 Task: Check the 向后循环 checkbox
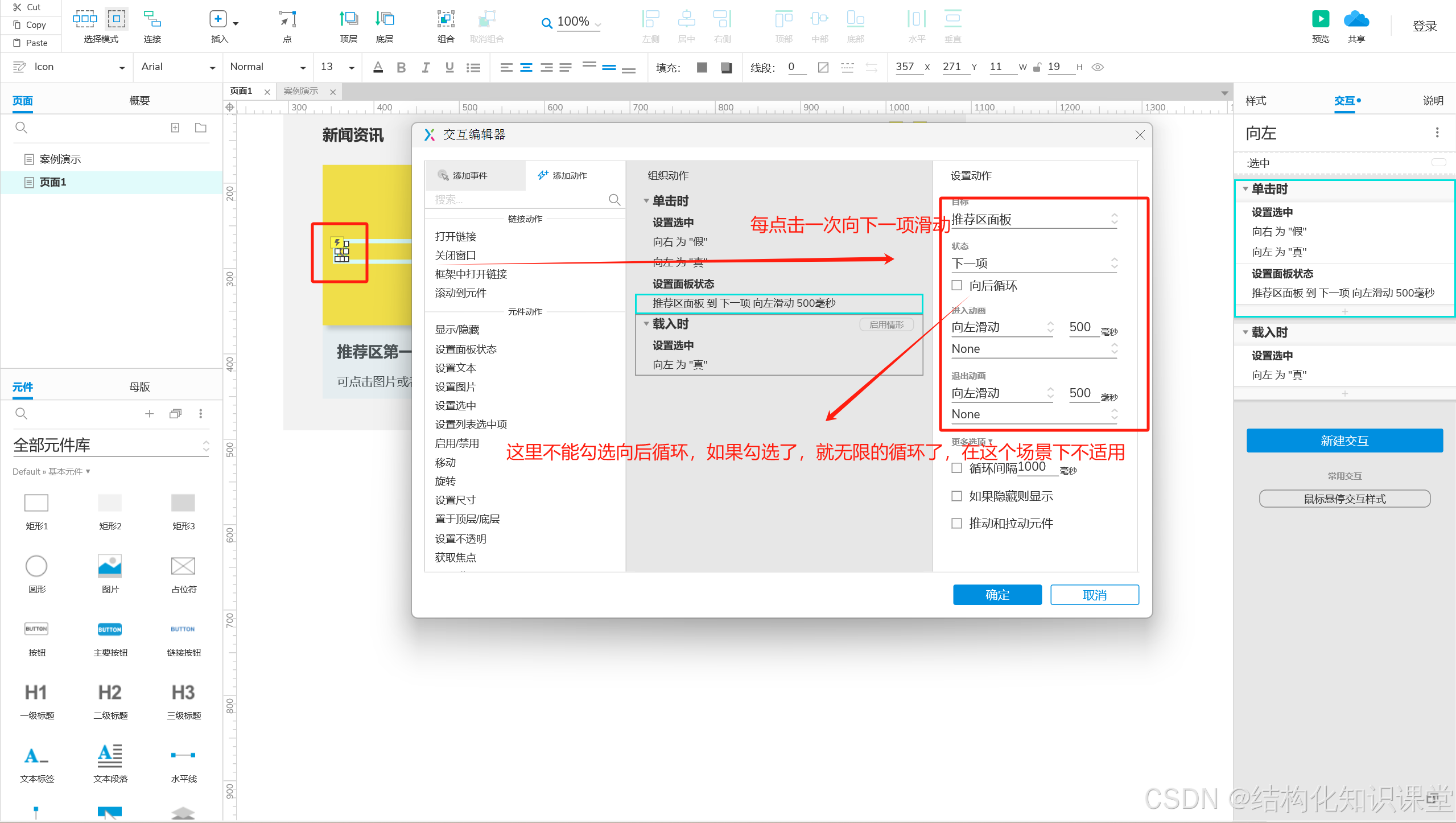coord(957,285)
